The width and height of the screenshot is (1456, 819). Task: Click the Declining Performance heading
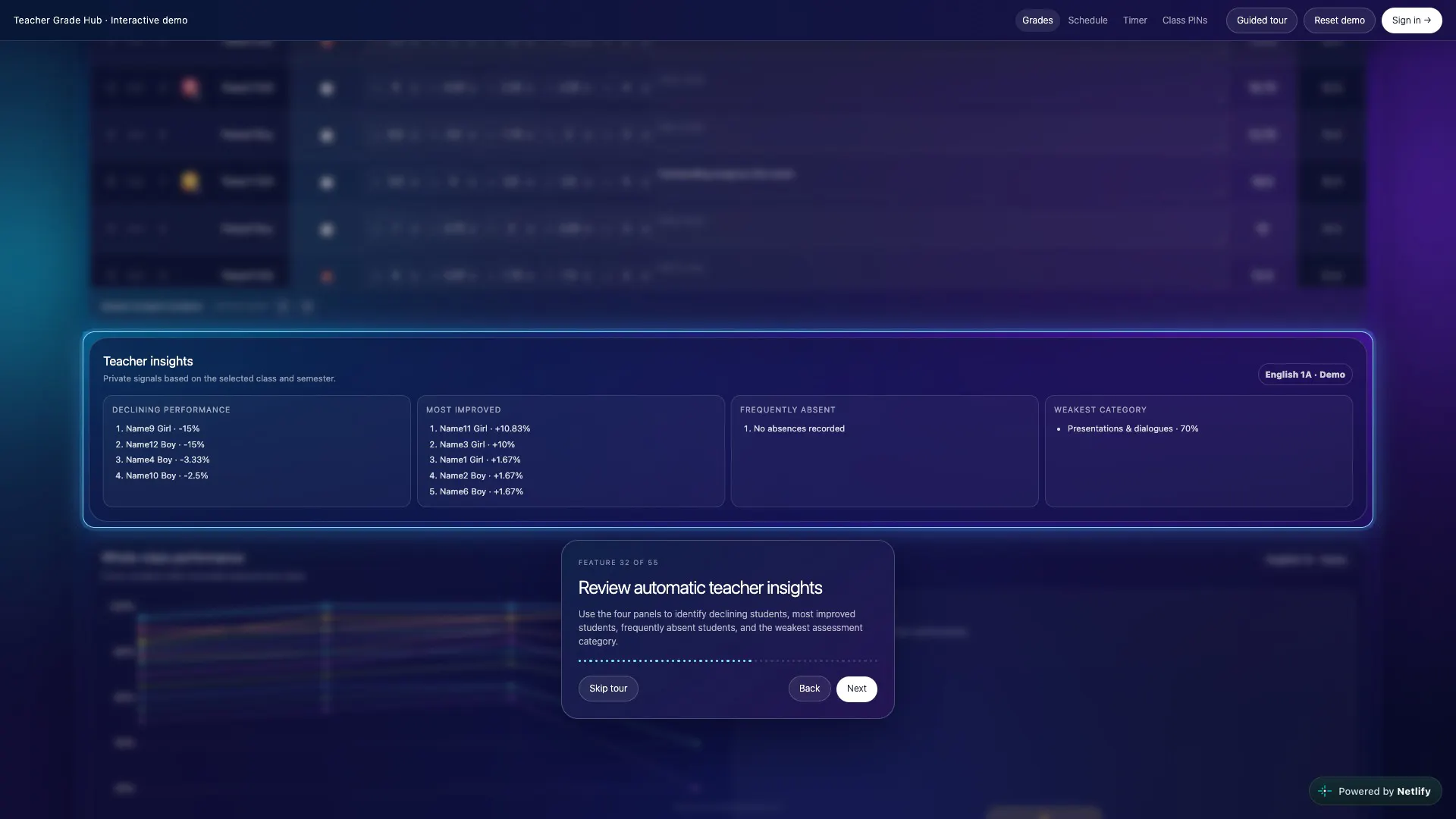coord(171,410)
